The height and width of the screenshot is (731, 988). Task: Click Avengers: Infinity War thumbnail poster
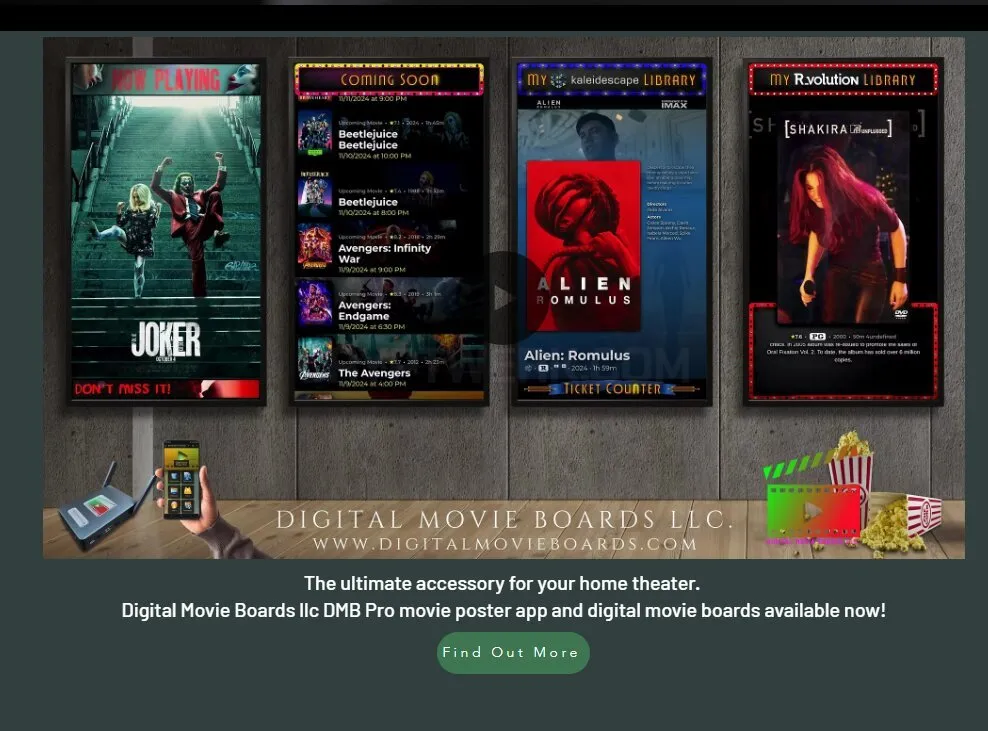click(x=314, y=247)
